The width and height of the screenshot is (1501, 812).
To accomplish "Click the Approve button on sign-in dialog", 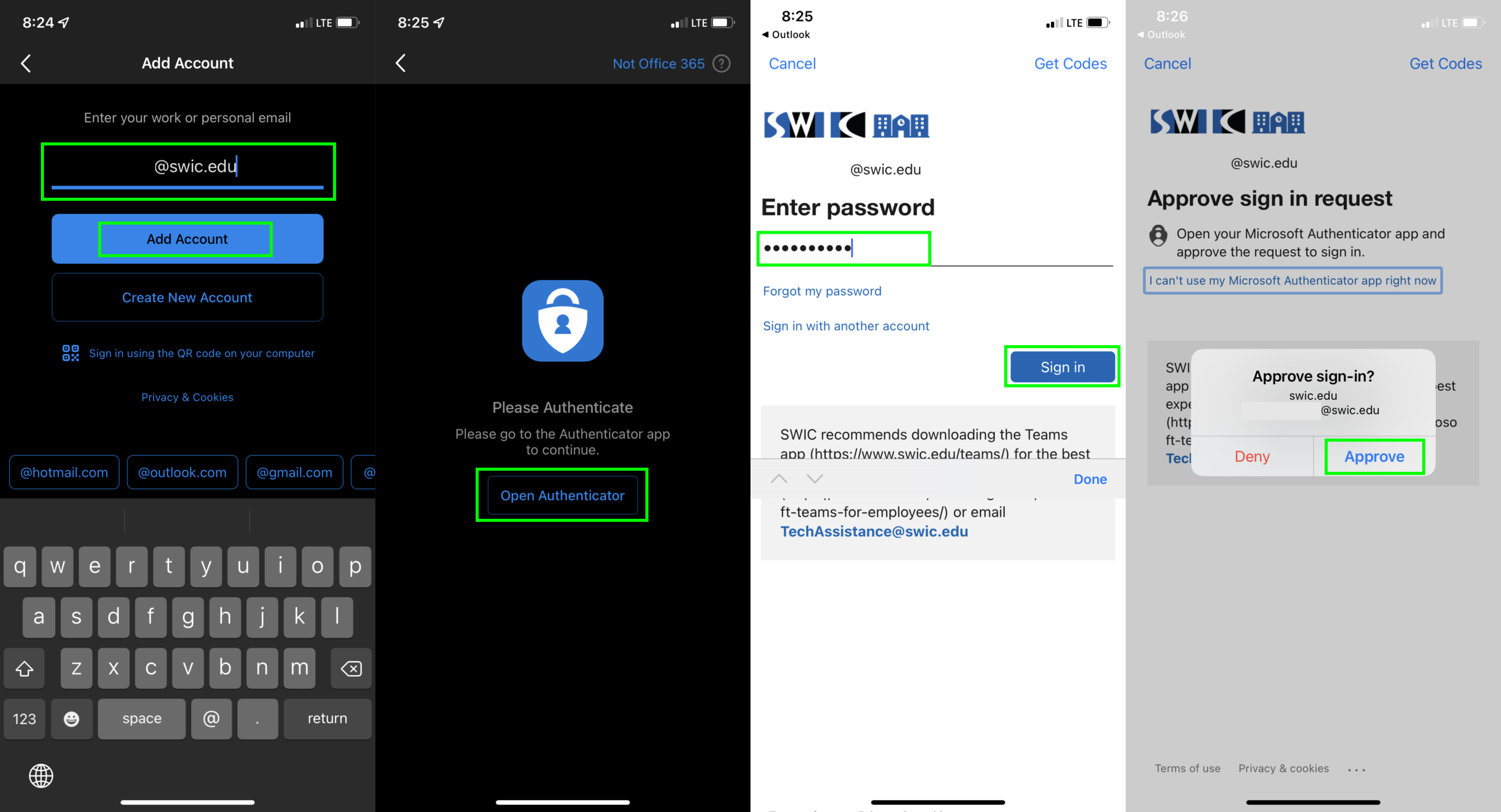I will click(x=1373, y=456).
